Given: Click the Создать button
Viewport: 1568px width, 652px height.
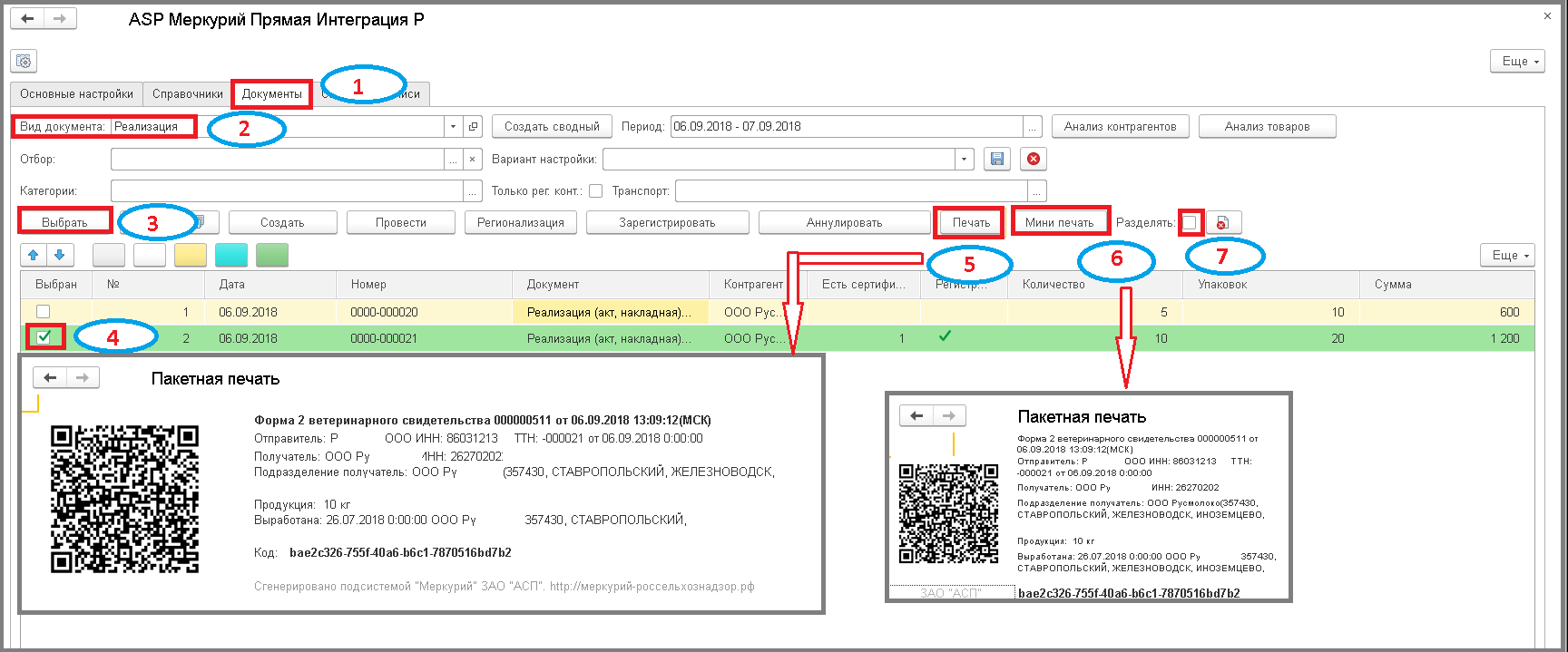Looking at the screenshot, I should (282, 222).
